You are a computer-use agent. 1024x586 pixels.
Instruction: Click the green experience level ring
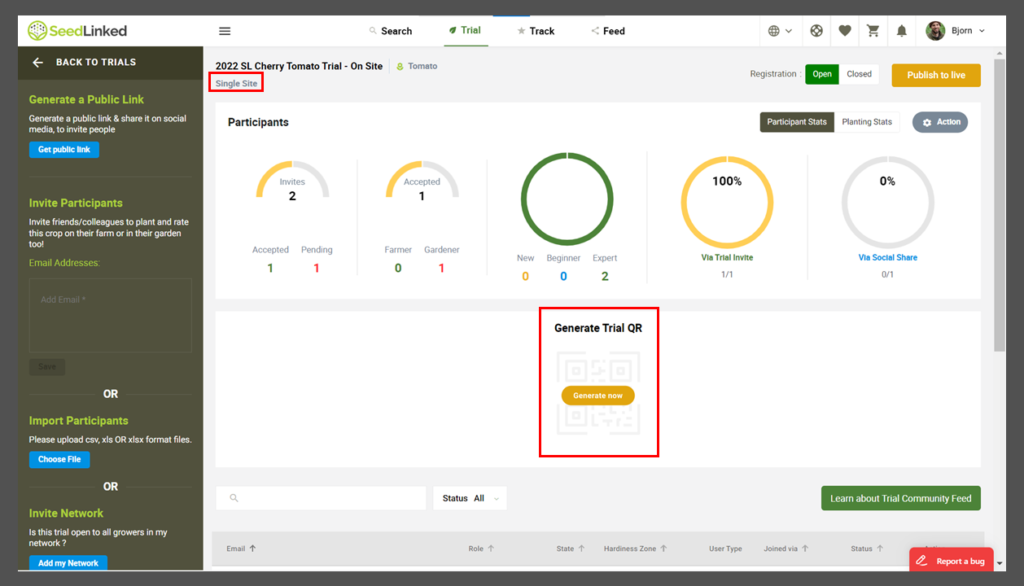point(567,199)
